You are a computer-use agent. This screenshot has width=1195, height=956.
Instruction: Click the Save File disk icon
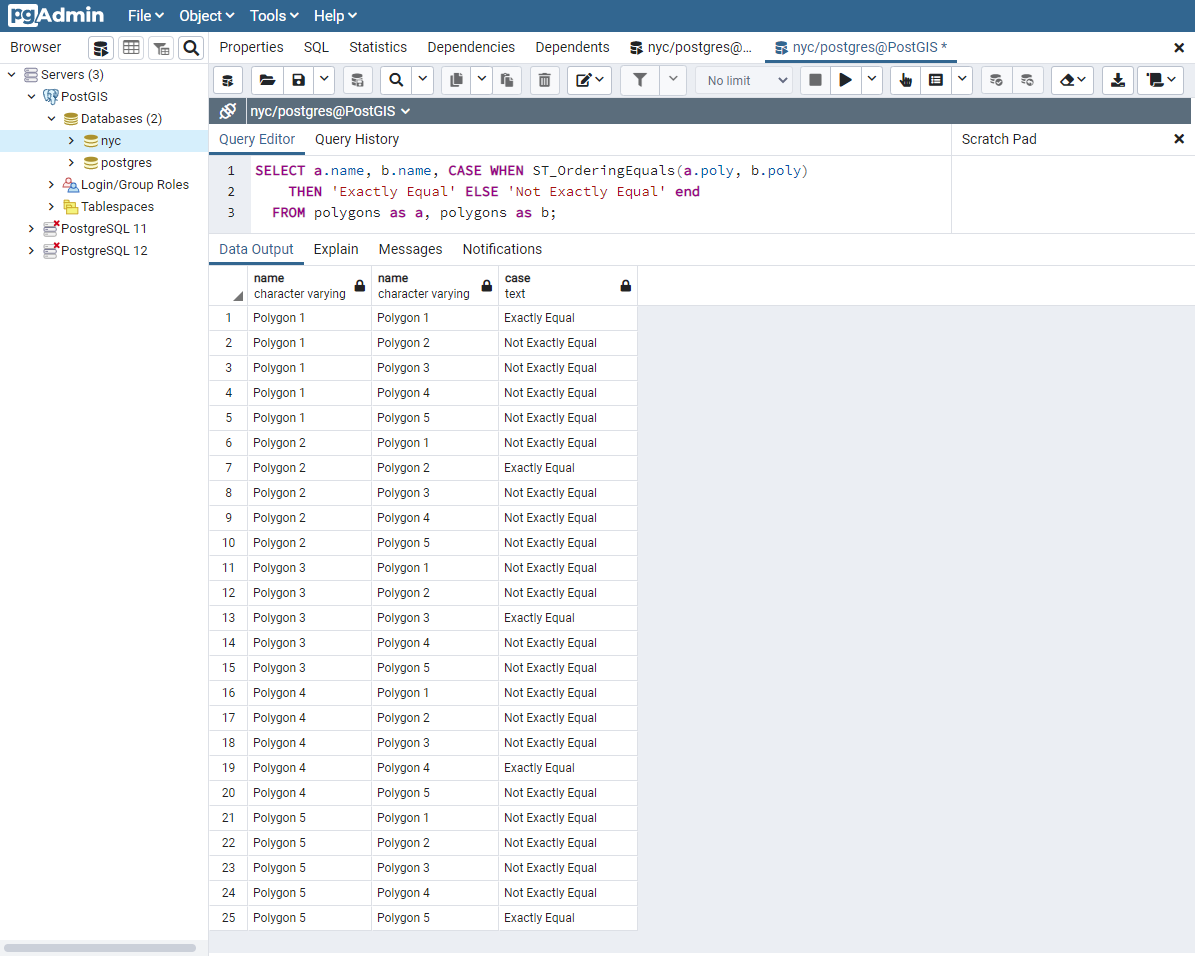[298, 80]
